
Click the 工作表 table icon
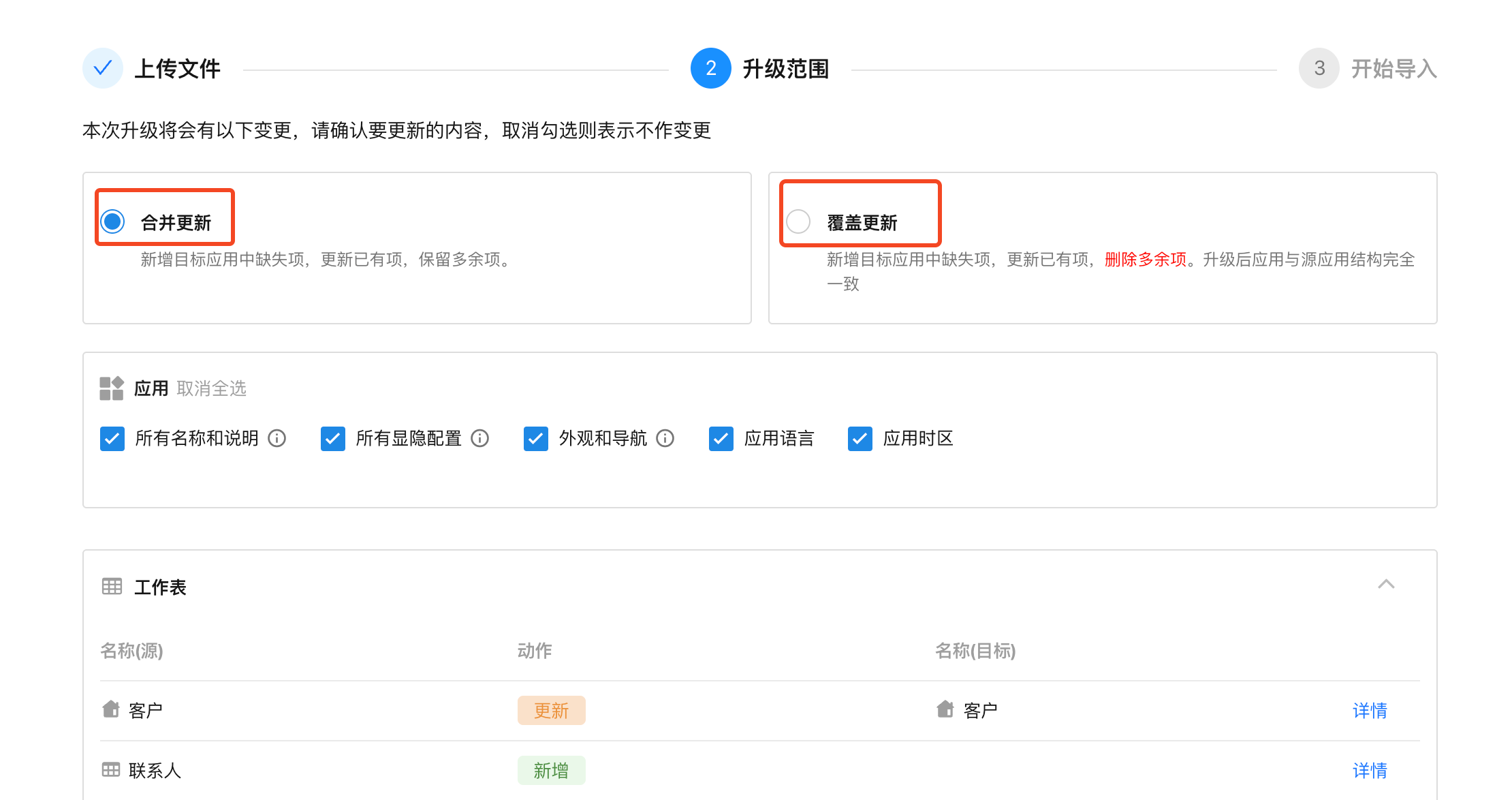[112, 586]
